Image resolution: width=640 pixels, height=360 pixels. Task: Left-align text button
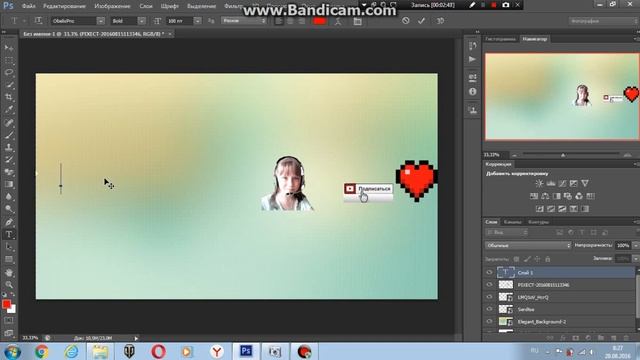(279, 21)
